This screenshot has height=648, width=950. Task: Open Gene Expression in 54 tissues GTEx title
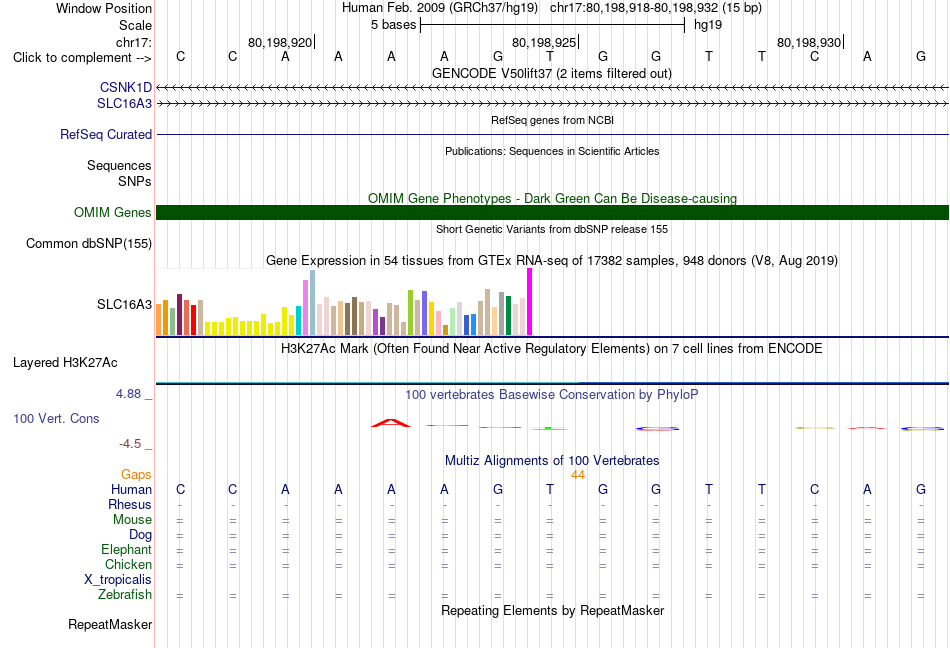coord(552,260)
